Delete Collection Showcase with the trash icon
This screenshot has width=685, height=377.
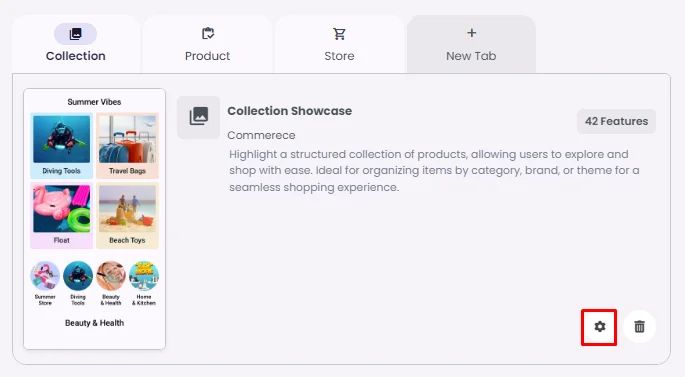(x=640, y=326)
